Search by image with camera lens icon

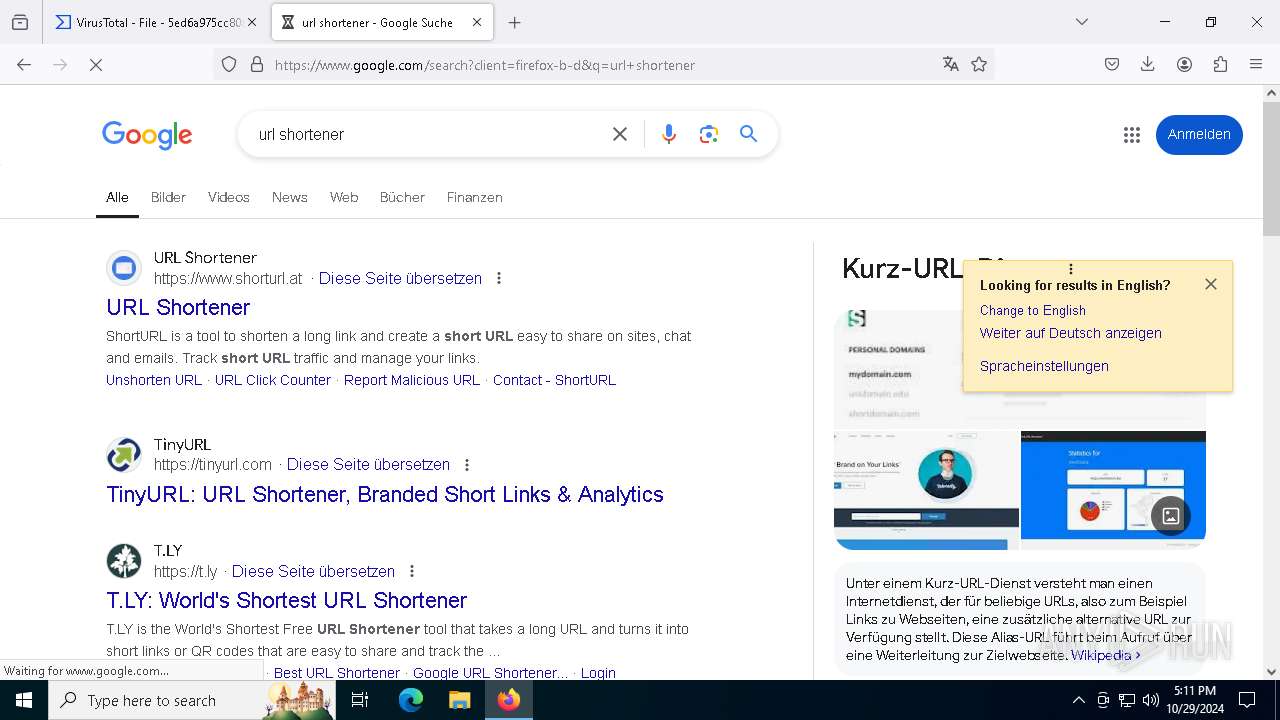click(x=709, y=134)
